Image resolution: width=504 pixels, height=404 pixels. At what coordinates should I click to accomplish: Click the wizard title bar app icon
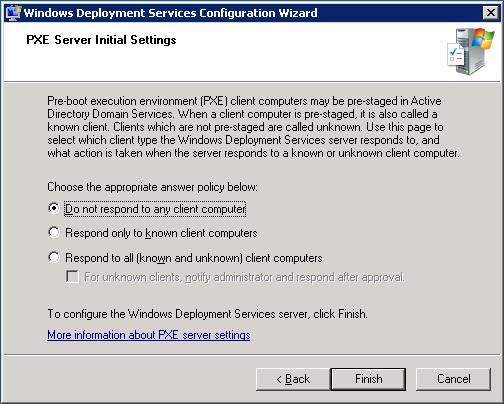[13, 13]
